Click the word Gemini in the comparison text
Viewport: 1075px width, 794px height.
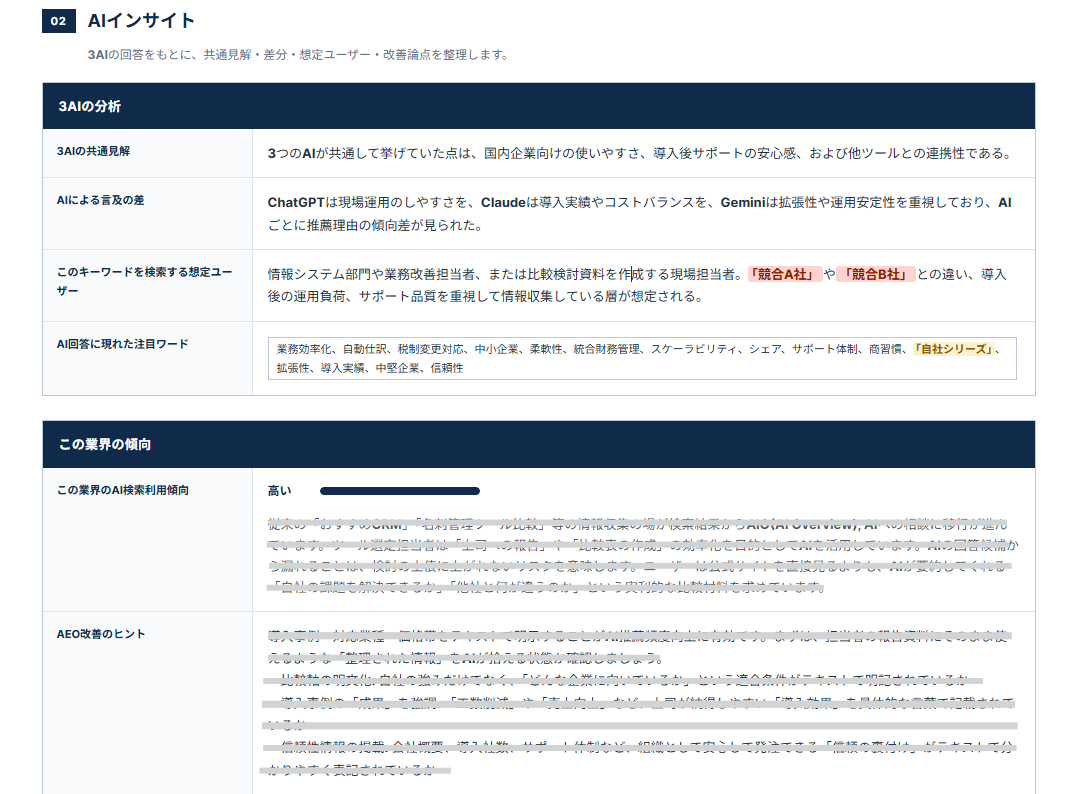[742, 202]
